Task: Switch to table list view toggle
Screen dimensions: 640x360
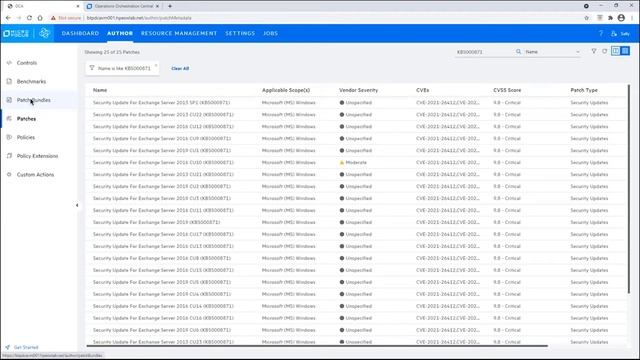Action: pyautogui.click(x=625, y=51)
